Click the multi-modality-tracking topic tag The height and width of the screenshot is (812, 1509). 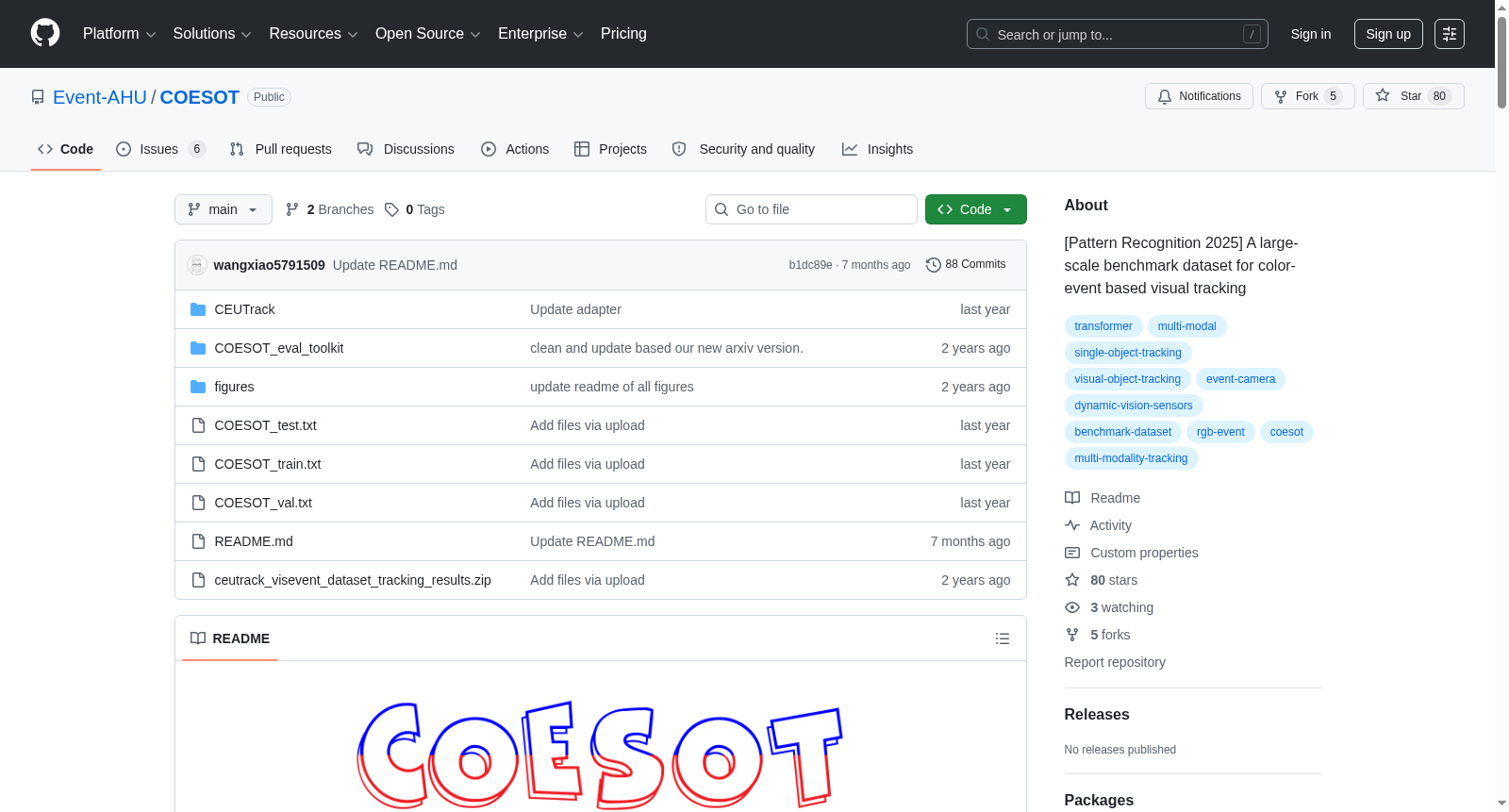(1131, 458)
